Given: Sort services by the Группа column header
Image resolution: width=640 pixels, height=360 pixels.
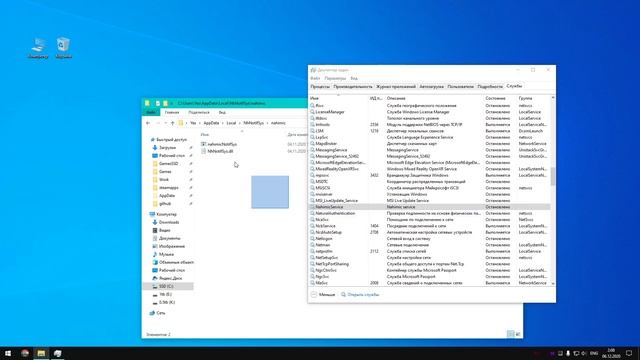Looking at the screenshot, I should (533, 98).
